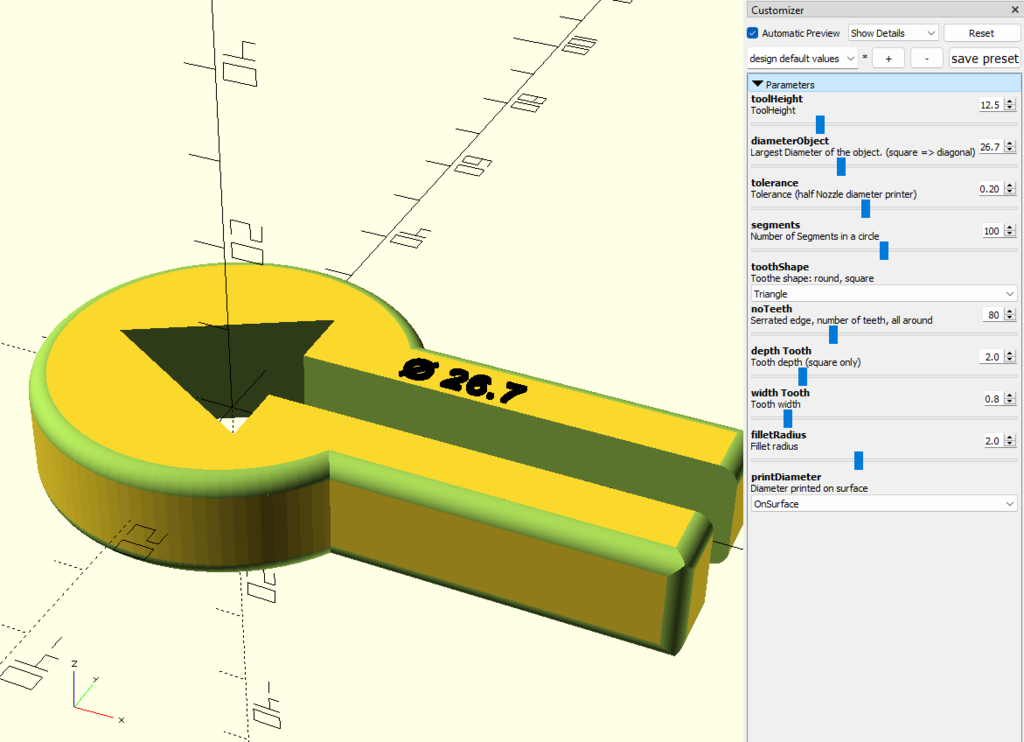Click the filletRadius slider handle
The image size is (1024, 742).
pos(858,460)
